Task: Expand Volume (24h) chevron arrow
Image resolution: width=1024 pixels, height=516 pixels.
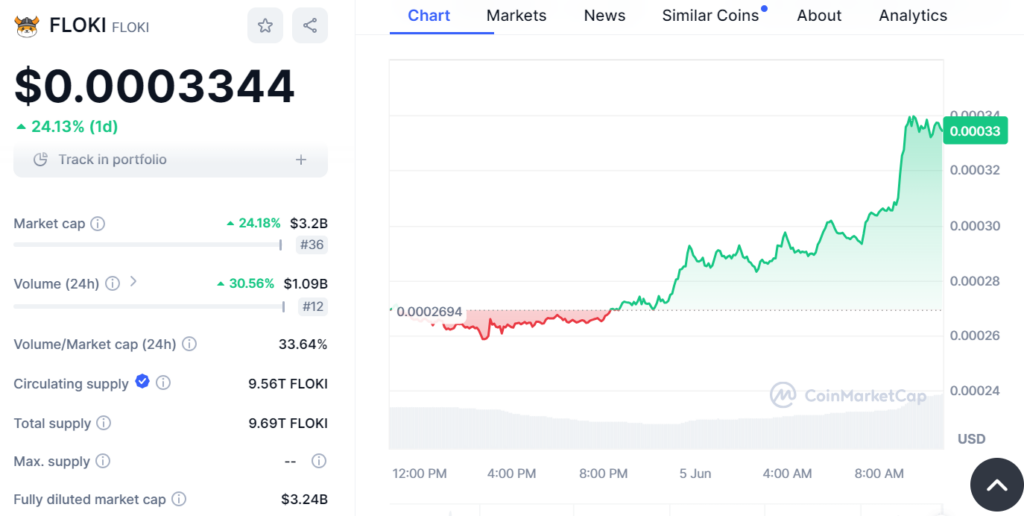Action: pos(133,283)
